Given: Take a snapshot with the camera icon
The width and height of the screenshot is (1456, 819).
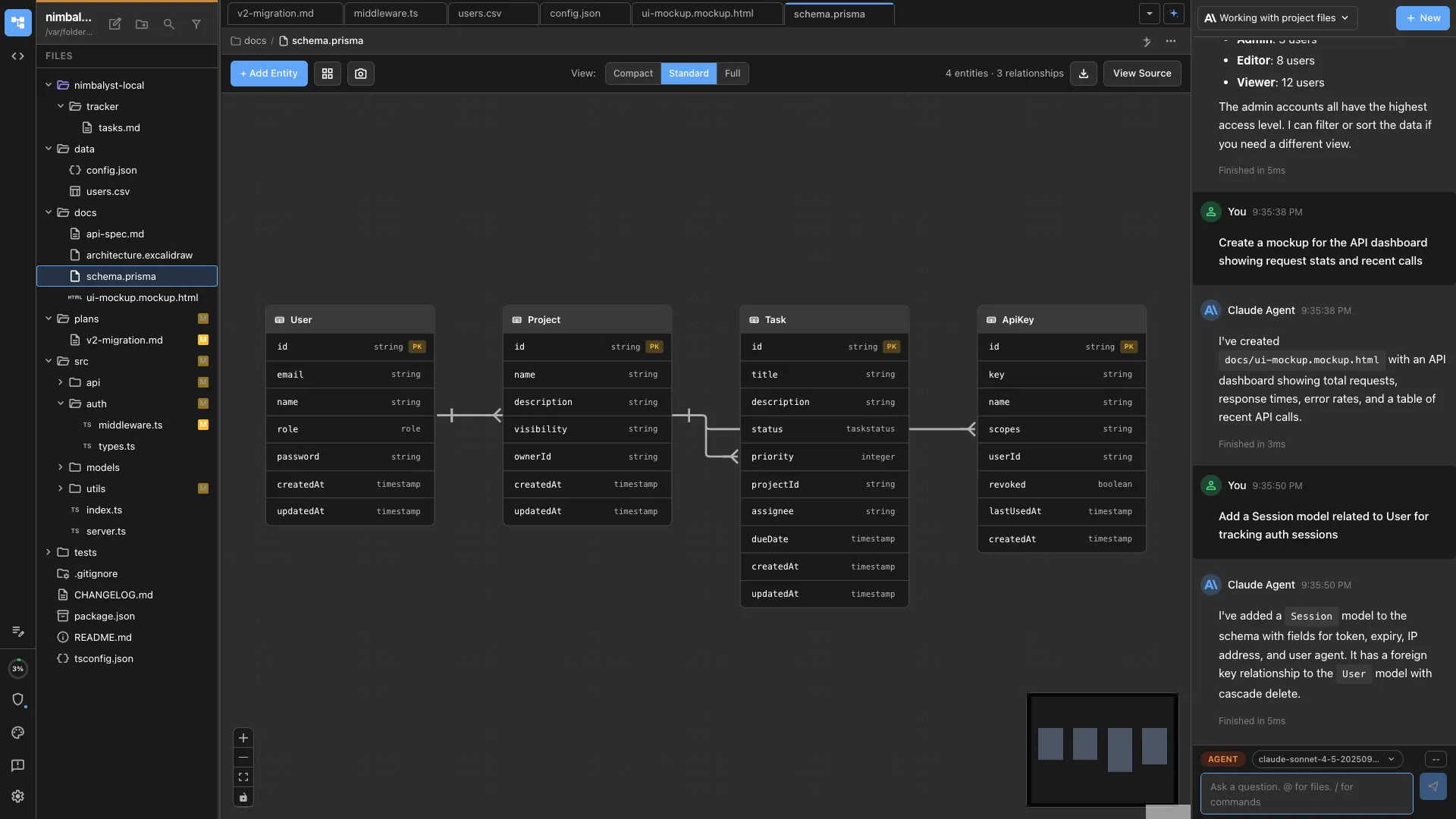Looking at the screenshot, I should coord(360,74).
